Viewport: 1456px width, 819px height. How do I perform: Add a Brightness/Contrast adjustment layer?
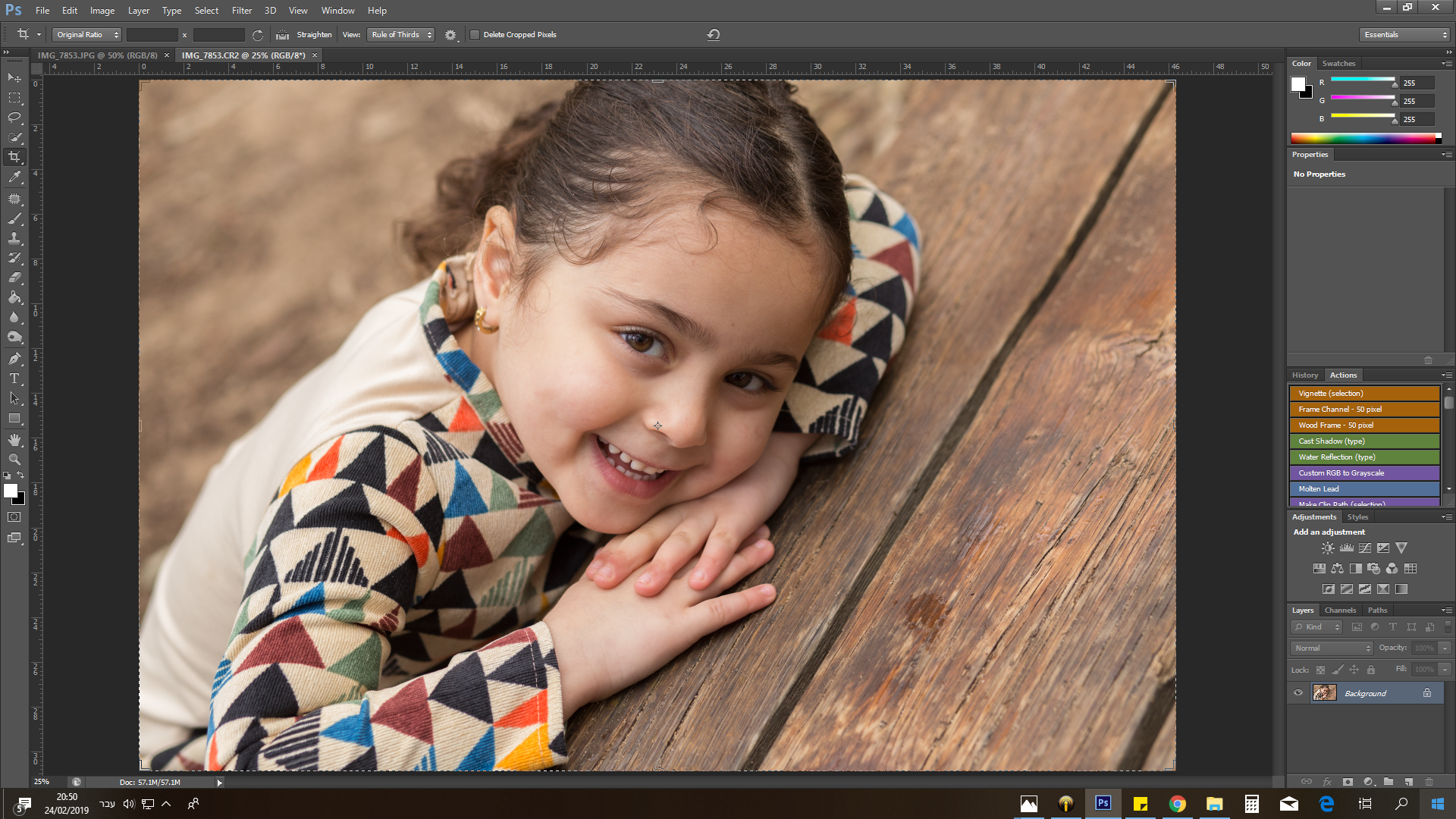click(1327, 548)
